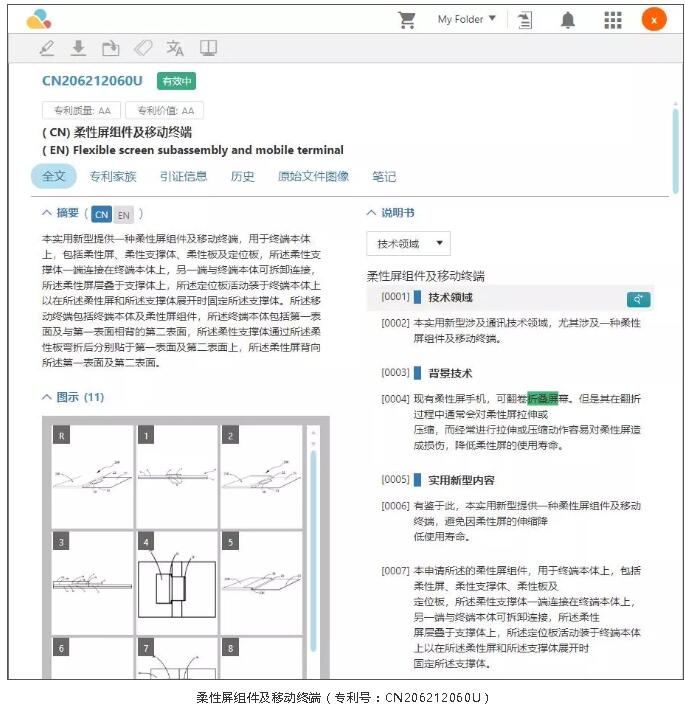Collapse the 图示 (11) figures section

point(47,397)
